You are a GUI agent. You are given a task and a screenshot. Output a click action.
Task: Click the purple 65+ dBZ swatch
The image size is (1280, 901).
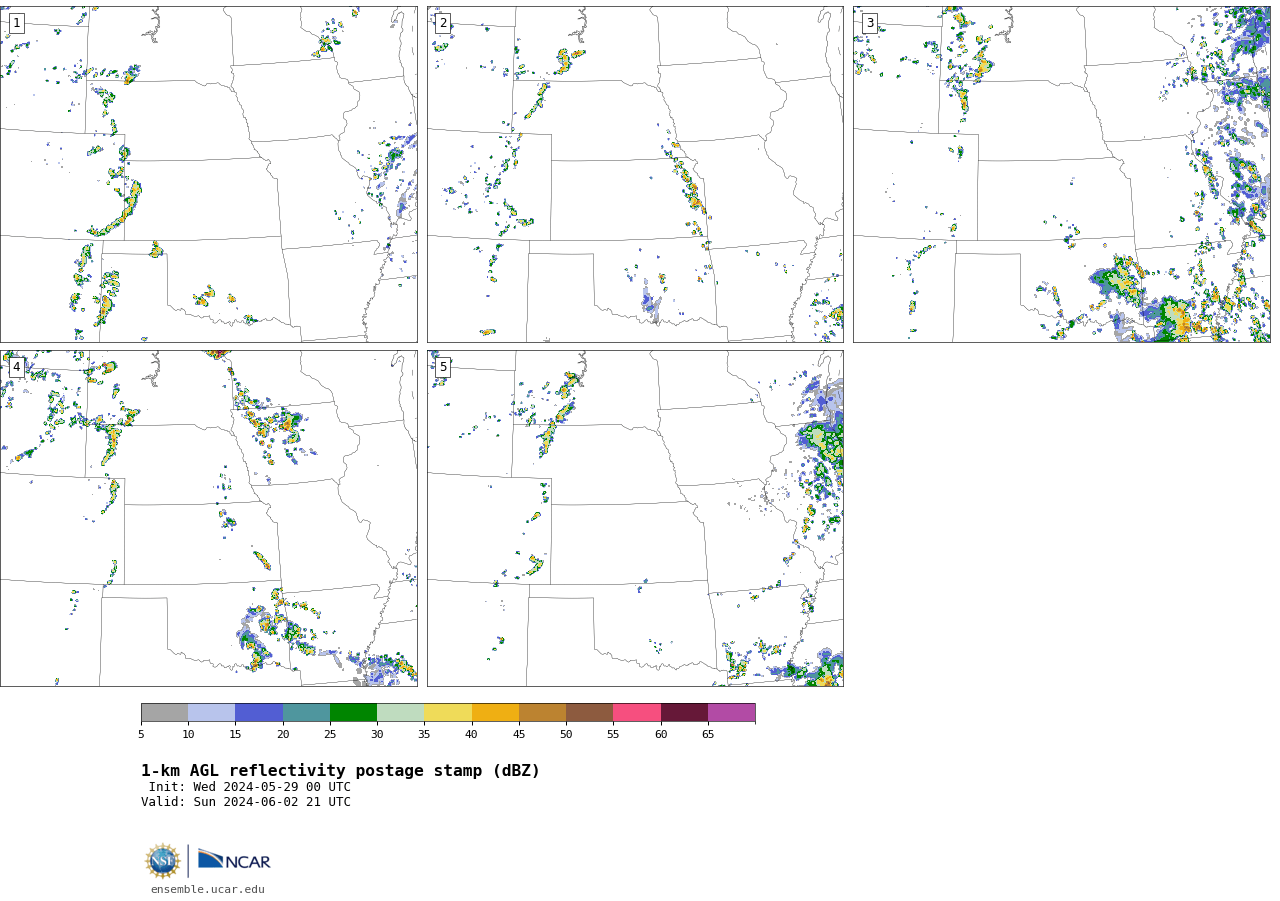click(732, 713)
